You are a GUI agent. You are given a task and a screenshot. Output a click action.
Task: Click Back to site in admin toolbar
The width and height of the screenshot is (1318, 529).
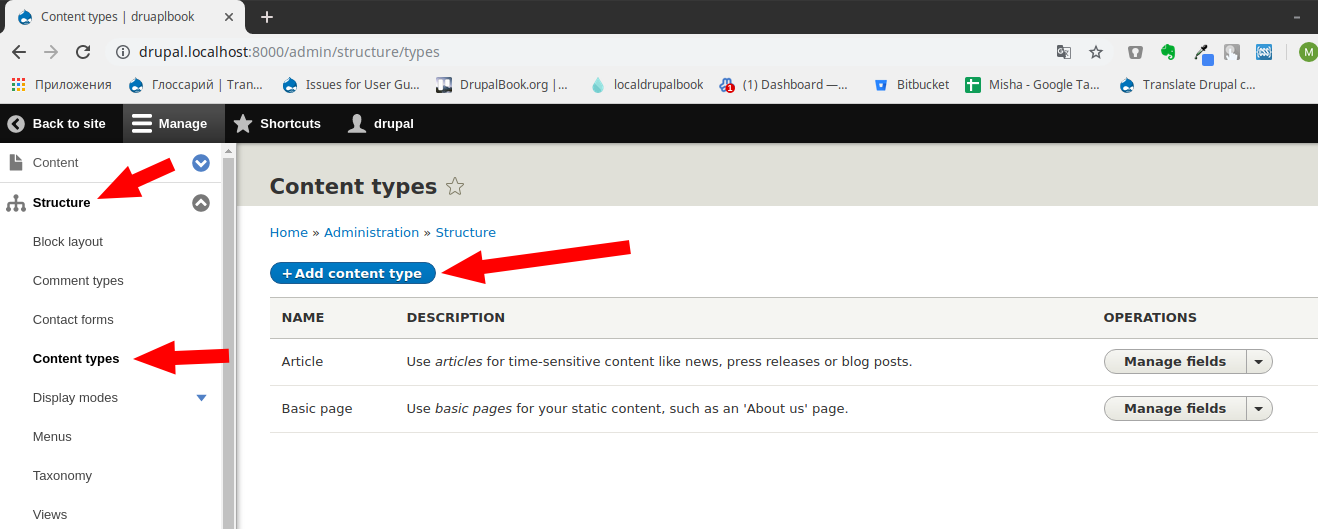[x=57, y=123]
